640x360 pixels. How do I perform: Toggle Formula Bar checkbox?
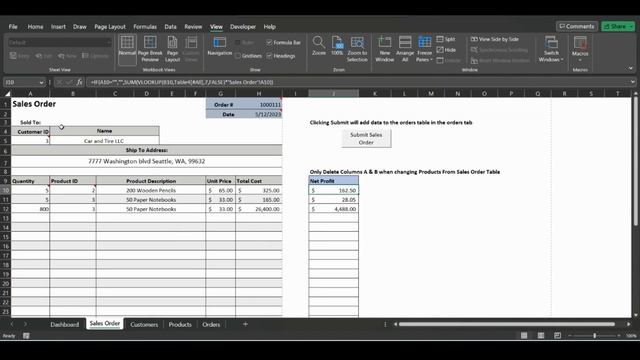coord(269,42)
